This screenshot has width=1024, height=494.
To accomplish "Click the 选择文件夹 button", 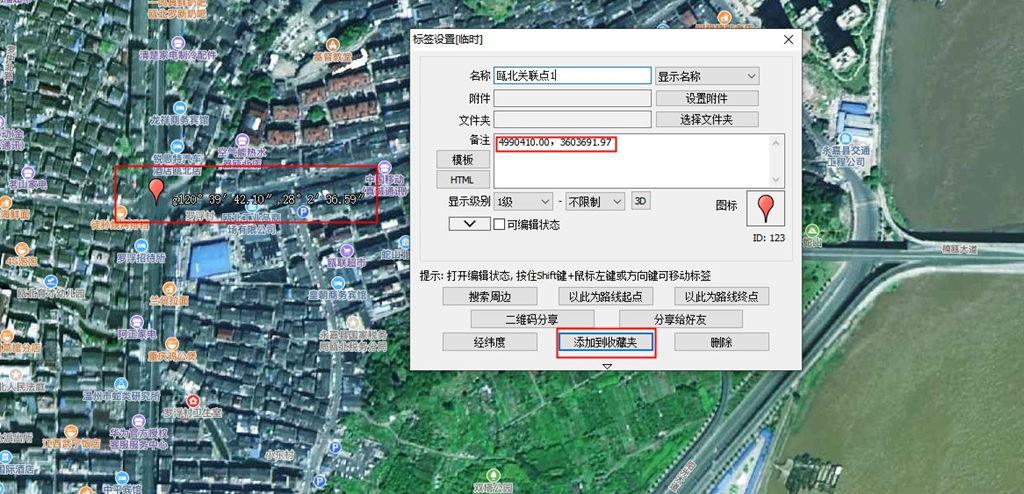I will 707,120.
